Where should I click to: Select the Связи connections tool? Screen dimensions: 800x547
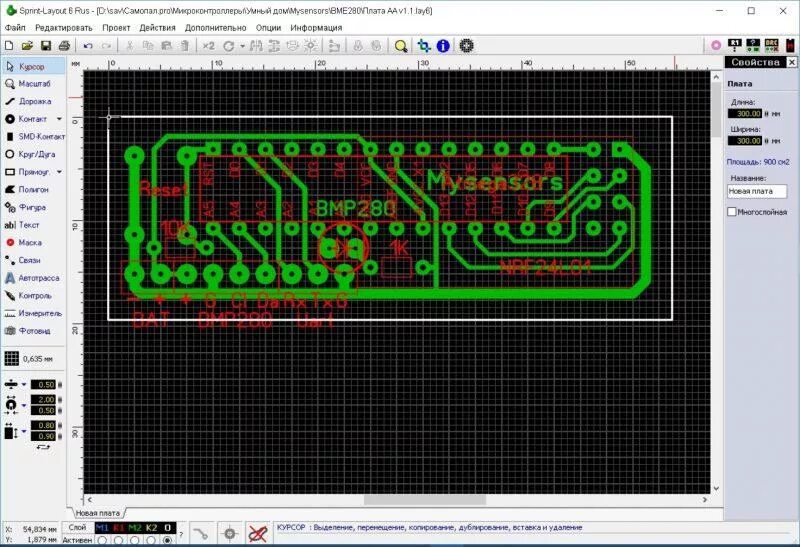[x=34, y=260]
